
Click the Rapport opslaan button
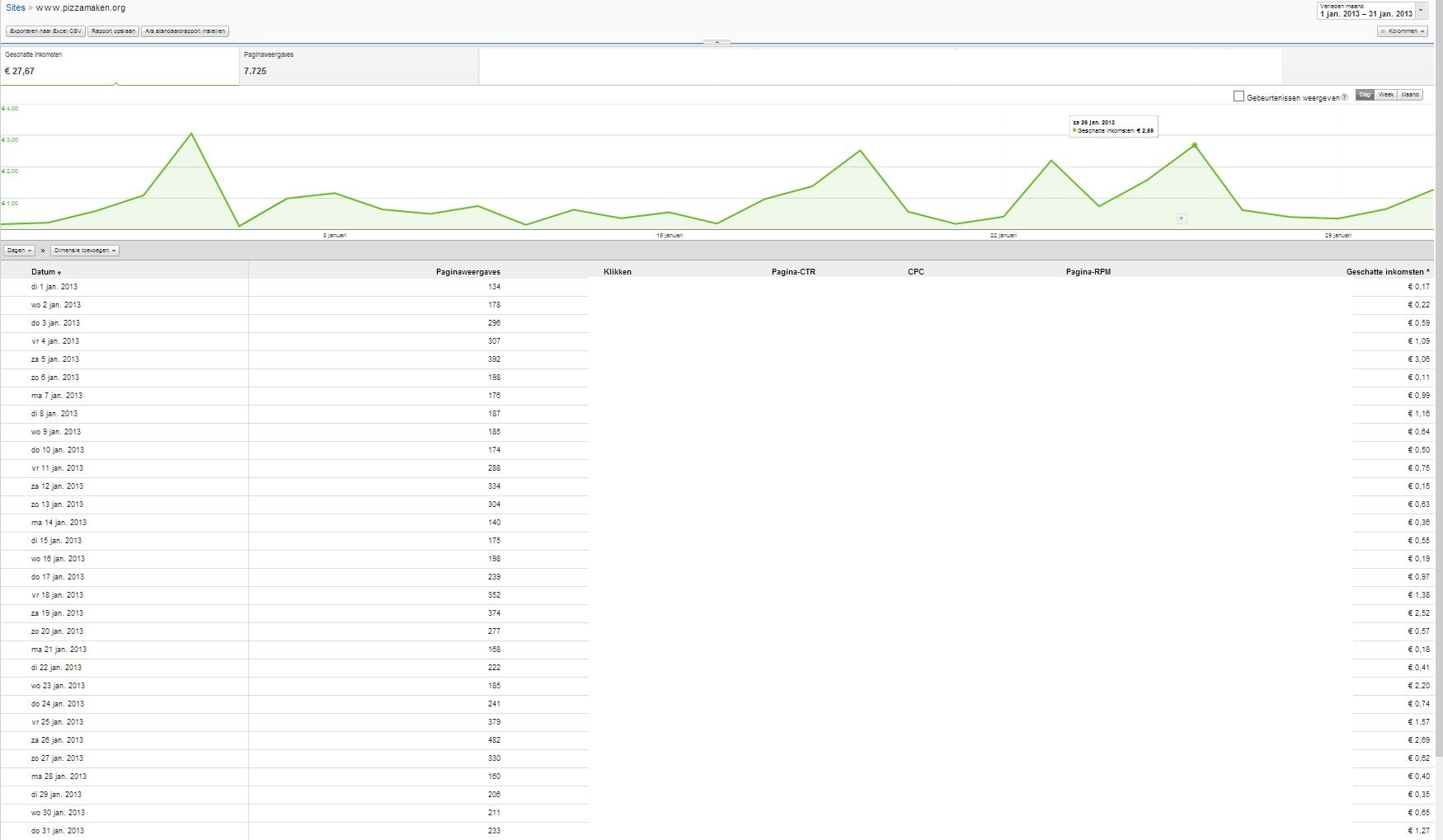pos(113,31)
